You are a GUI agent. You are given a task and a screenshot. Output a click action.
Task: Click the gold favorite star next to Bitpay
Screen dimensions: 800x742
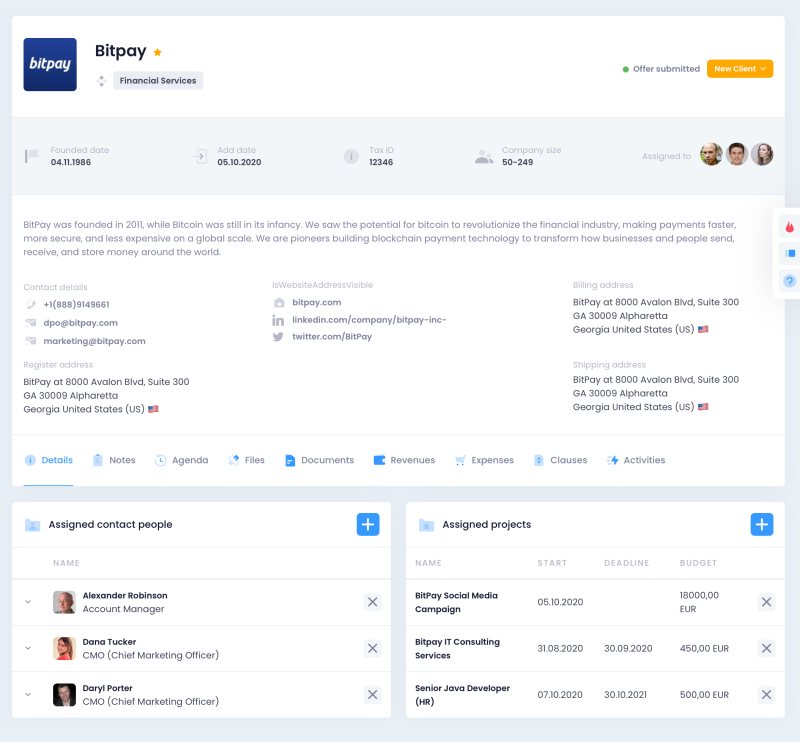click(x=158, y=52)
